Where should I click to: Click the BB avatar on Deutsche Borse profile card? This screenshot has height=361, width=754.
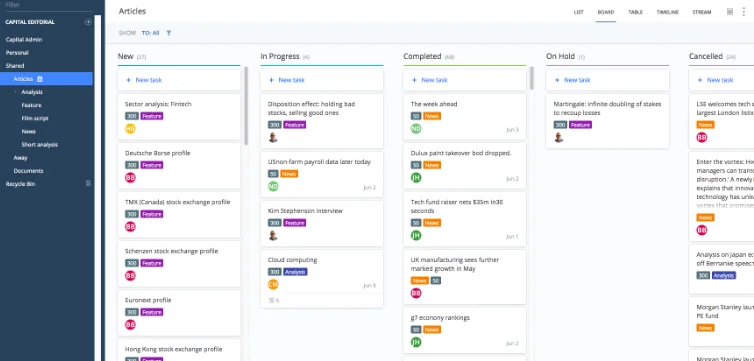130,177
